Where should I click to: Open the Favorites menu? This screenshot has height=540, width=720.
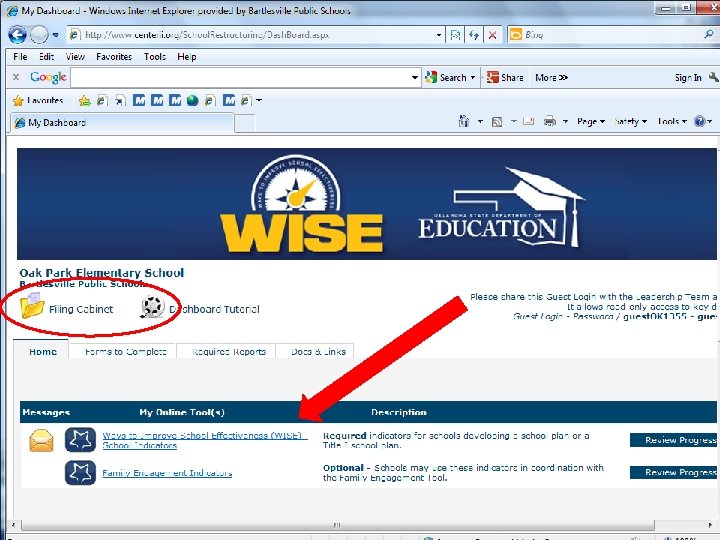click(114, 56)
